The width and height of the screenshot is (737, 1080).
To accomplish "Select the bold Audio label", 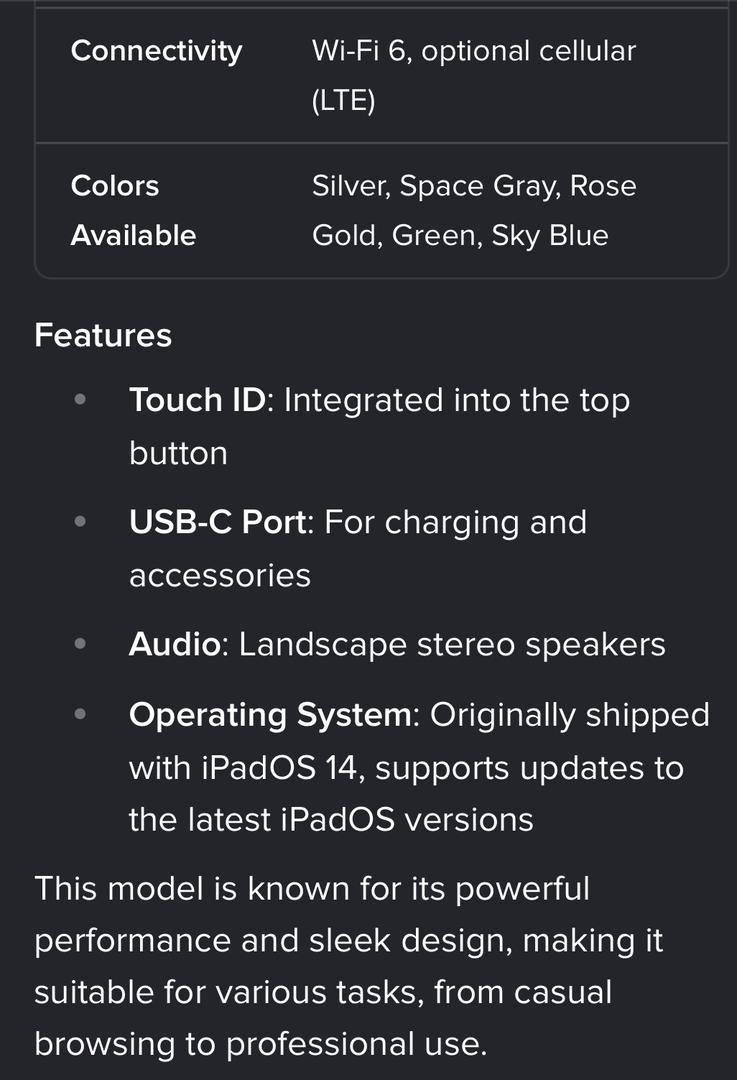I will (x=174, y=645).
